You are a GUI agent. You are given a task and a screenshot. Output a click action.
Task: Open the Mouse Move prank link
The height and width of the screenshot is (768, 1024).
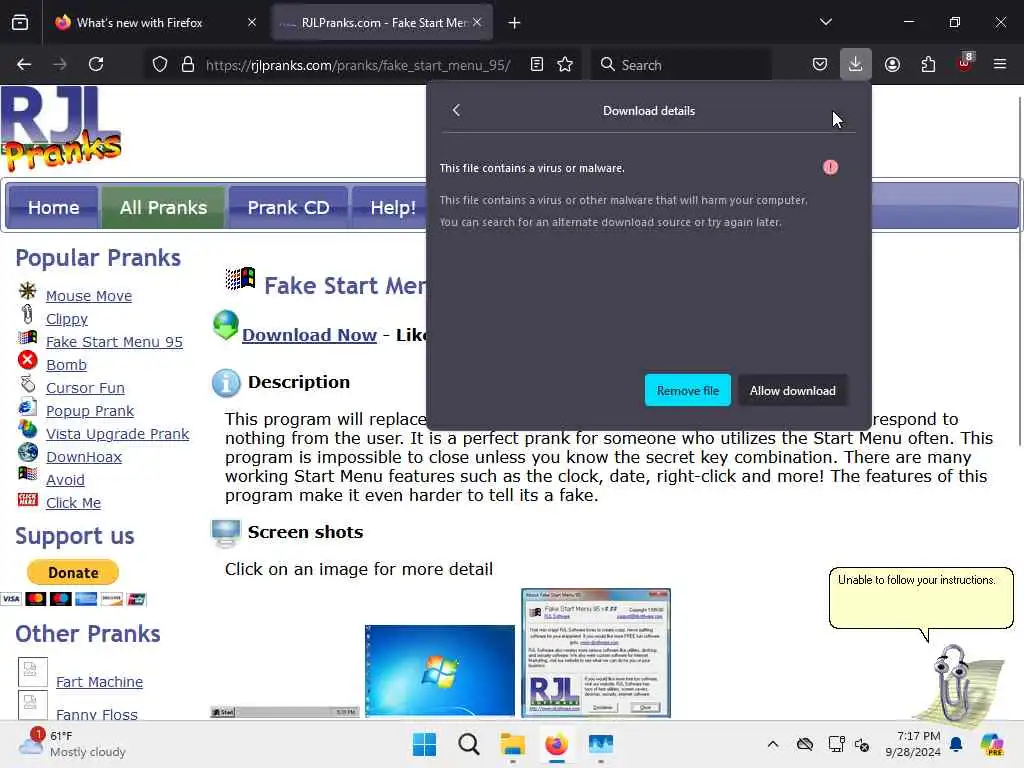click(89, 296)
